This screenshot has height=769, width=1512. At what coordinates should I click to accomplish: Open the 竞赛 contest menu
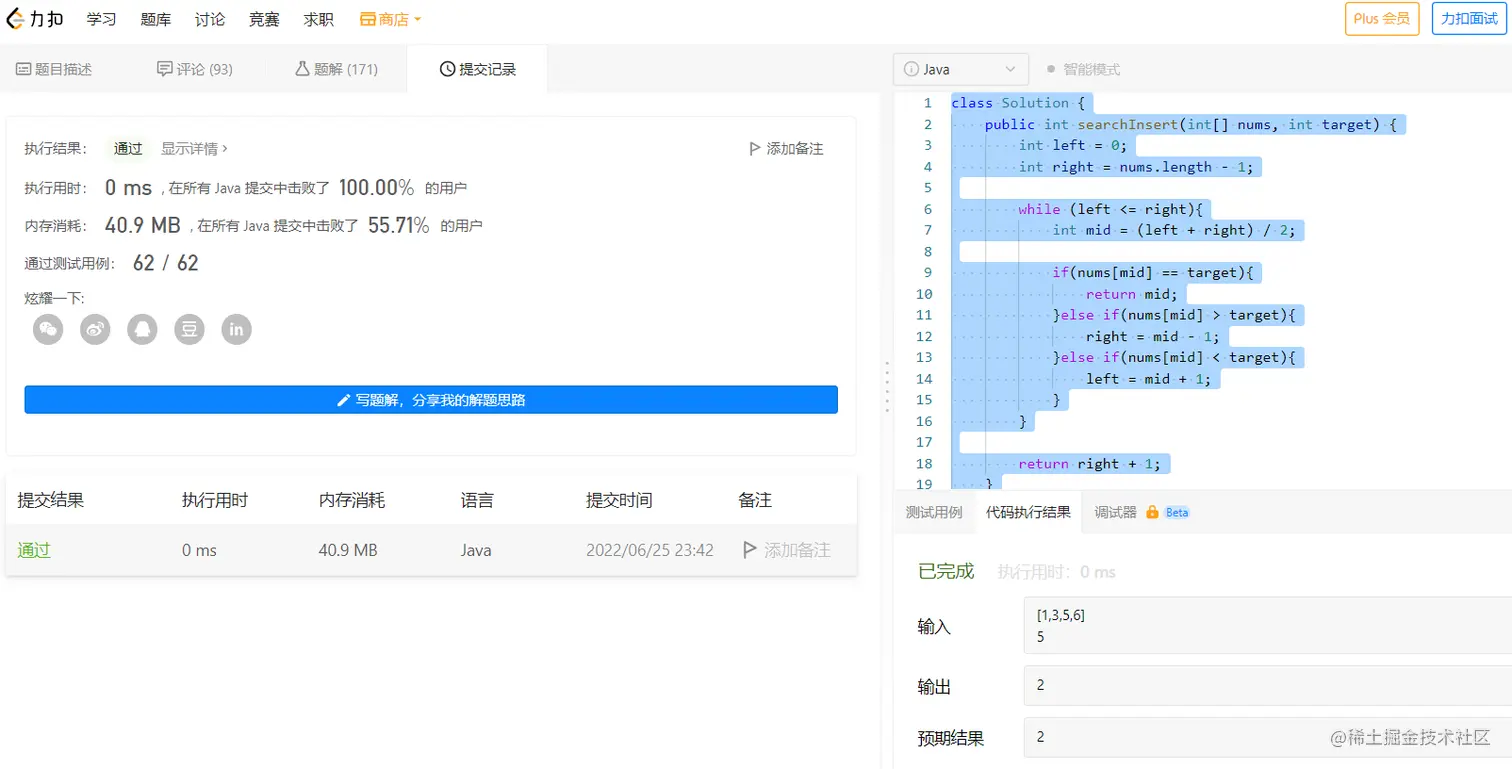coord(264,19)
